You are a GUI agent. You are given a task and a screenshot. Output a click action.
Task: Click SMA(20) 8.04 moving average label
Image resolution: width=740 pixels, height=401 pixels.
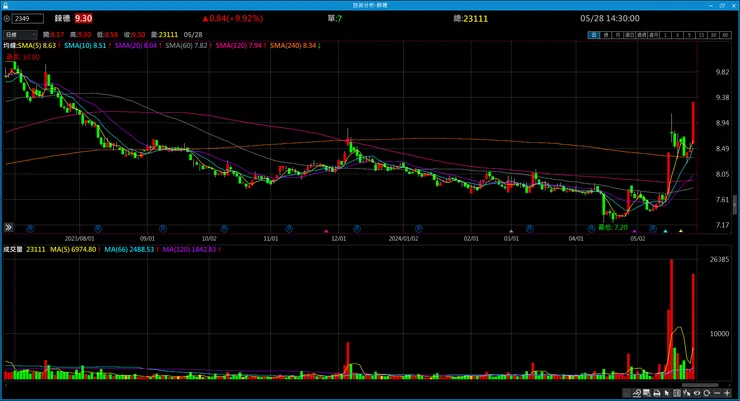138,46
